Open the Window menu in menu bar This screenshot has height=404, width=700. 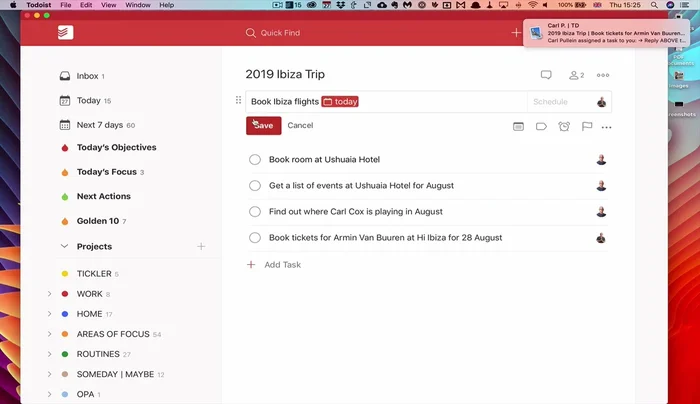pos(138,5)
